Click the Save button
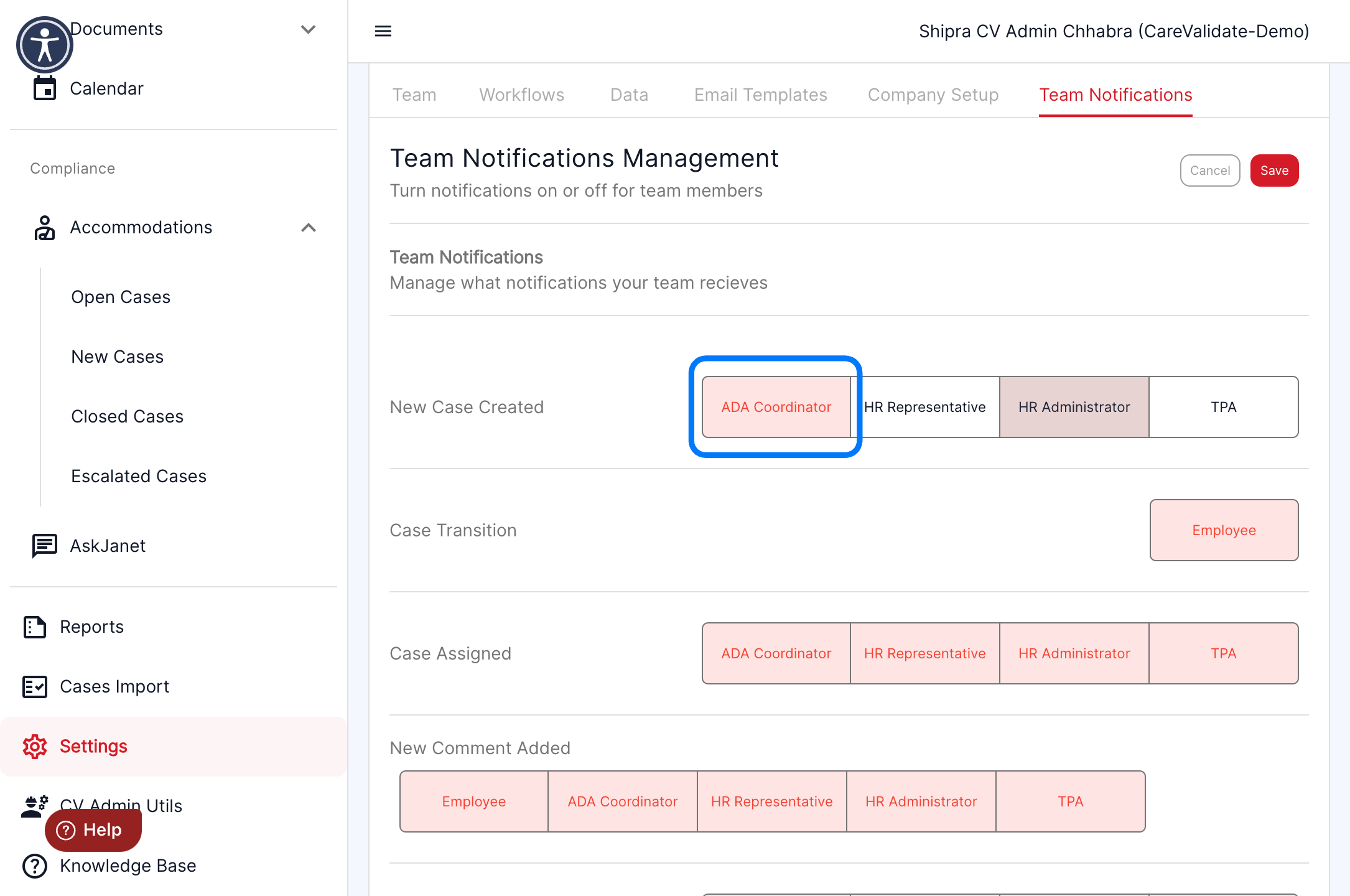 point(1275,170)
